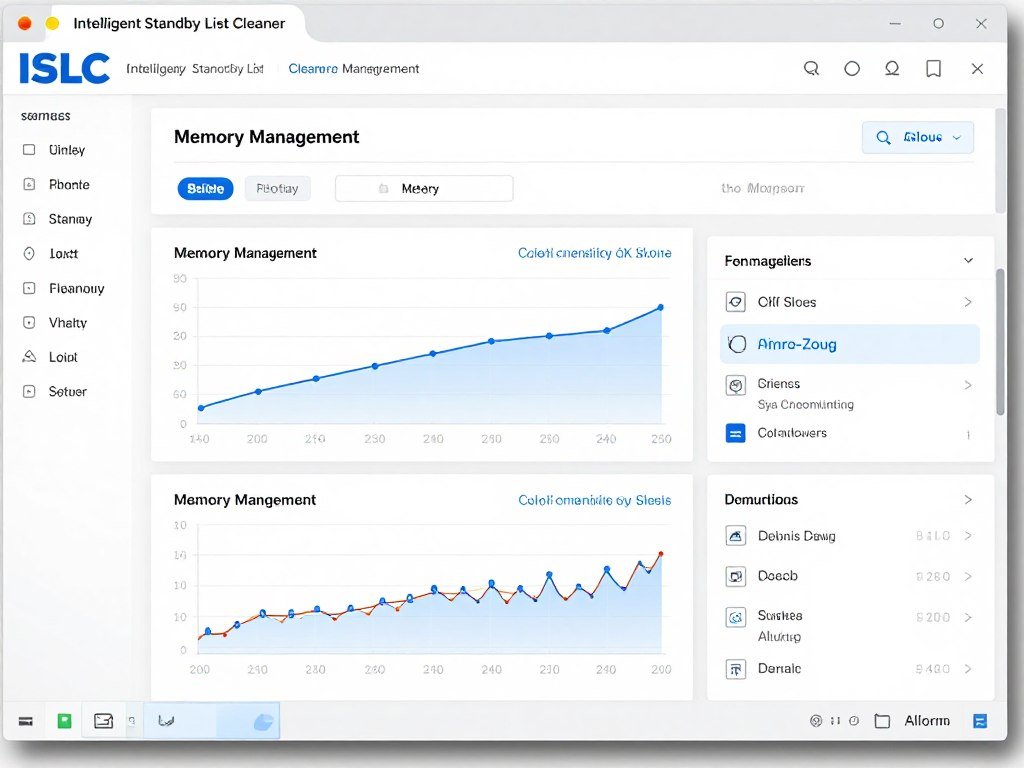The height and width of the screenshot is (768, 1024).
Task: Switch to the Clearere Management tab
Action: [x=354, y=69]
